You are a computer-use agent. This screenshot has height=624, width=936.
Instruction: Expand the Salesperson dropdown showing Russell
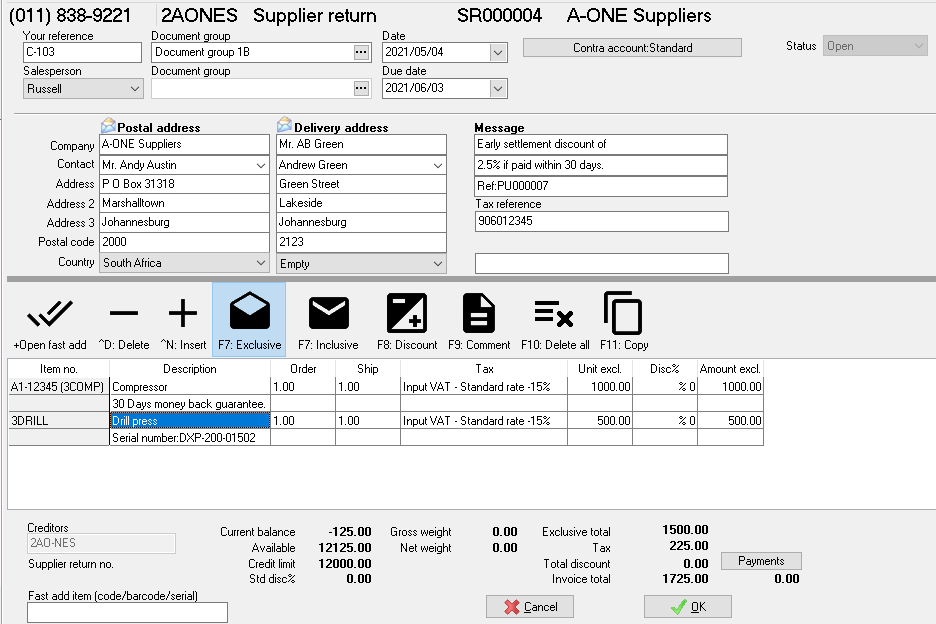click(135, 89)
